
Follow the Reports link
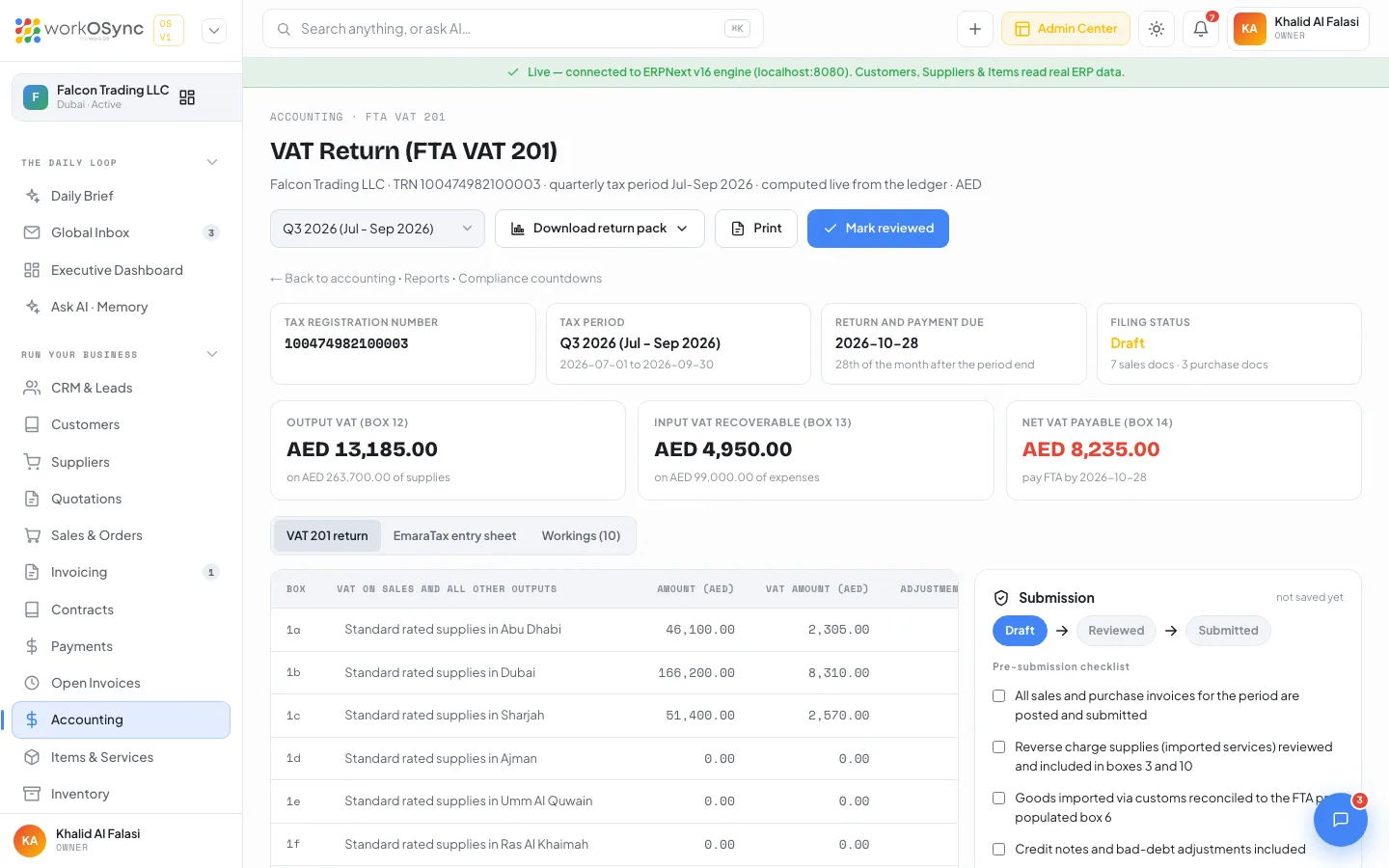(x=426, y=279)
